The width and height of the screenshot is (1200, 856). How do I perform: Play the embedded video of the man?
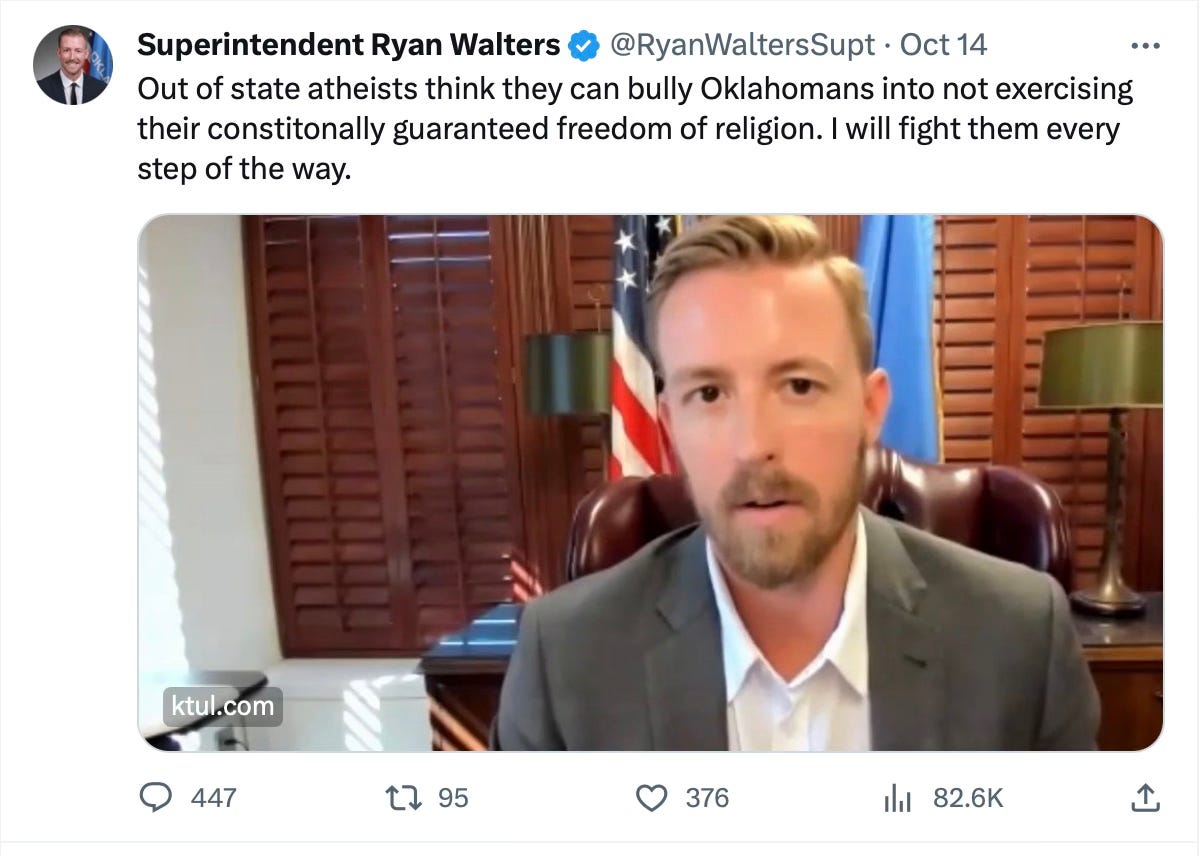click(x=650, y=483)
